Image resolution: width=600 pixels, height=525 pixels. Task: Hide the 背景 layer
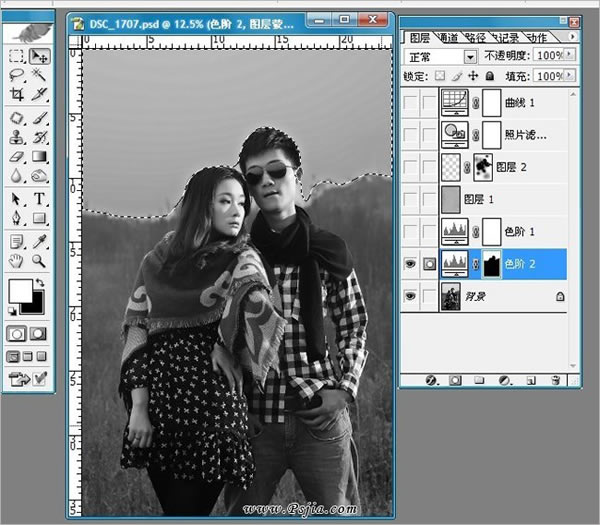click(410, 296)
